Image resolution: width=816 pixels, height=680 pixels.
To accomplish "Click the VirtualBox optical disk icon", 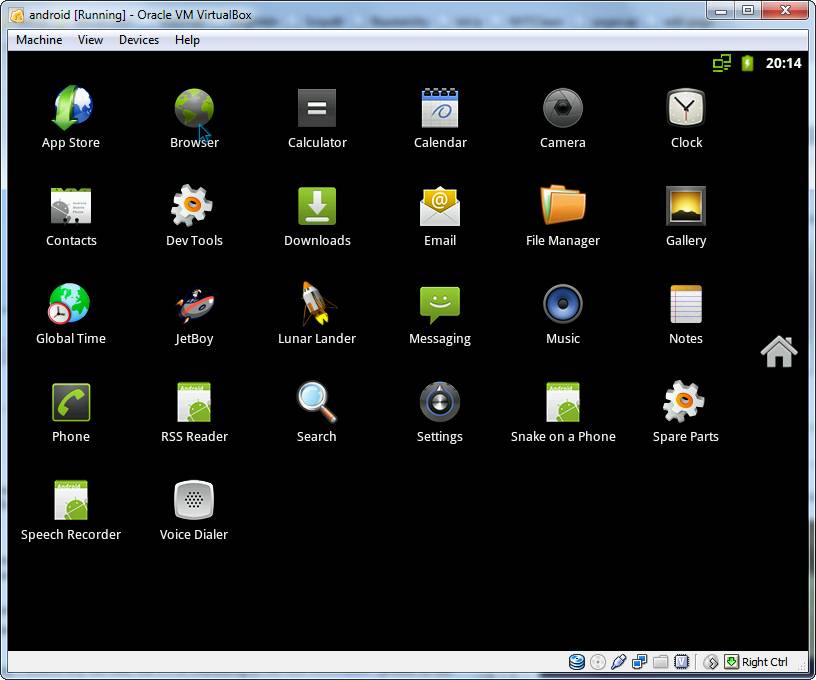I will [598, 662].
